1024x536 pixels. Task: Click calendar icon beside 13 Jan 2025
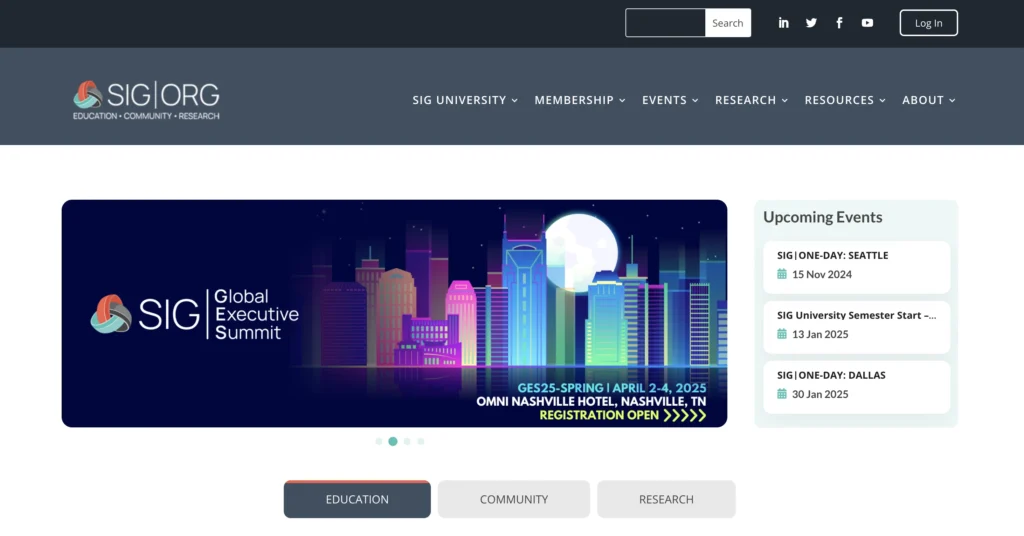(x=782, y=334)
